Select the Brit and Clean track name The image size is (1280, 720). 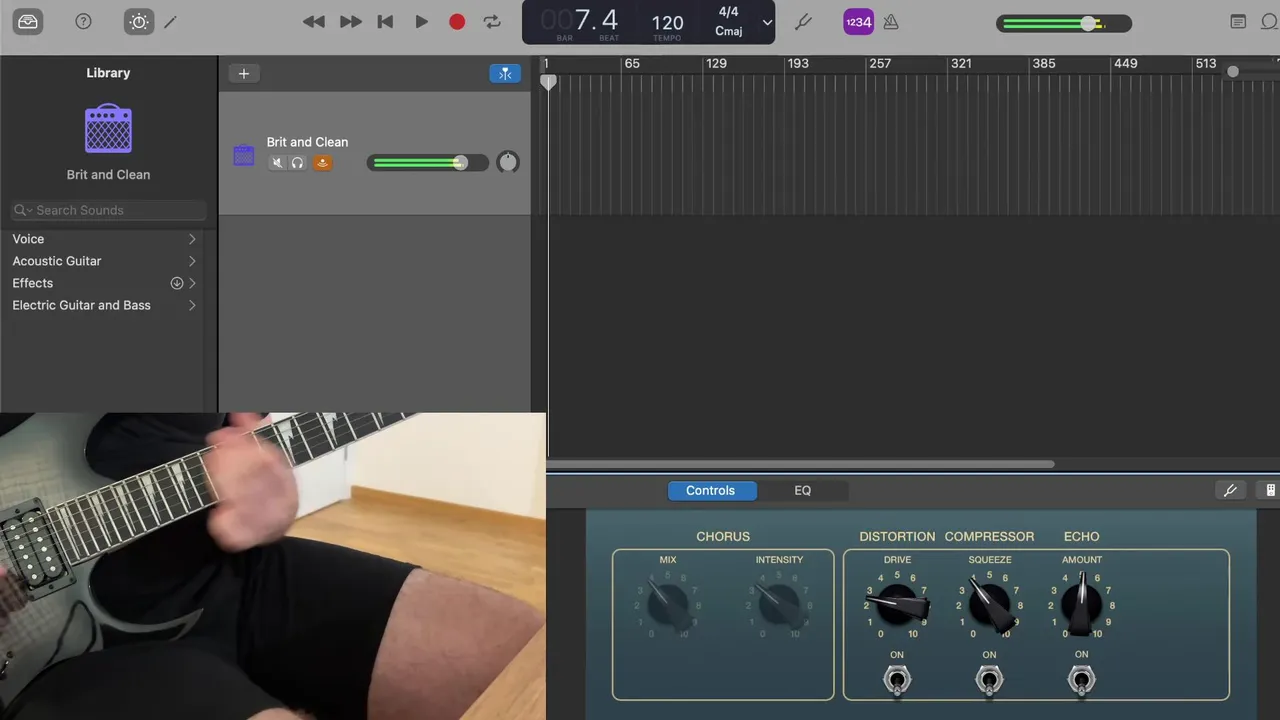click(x=307, y=142)
